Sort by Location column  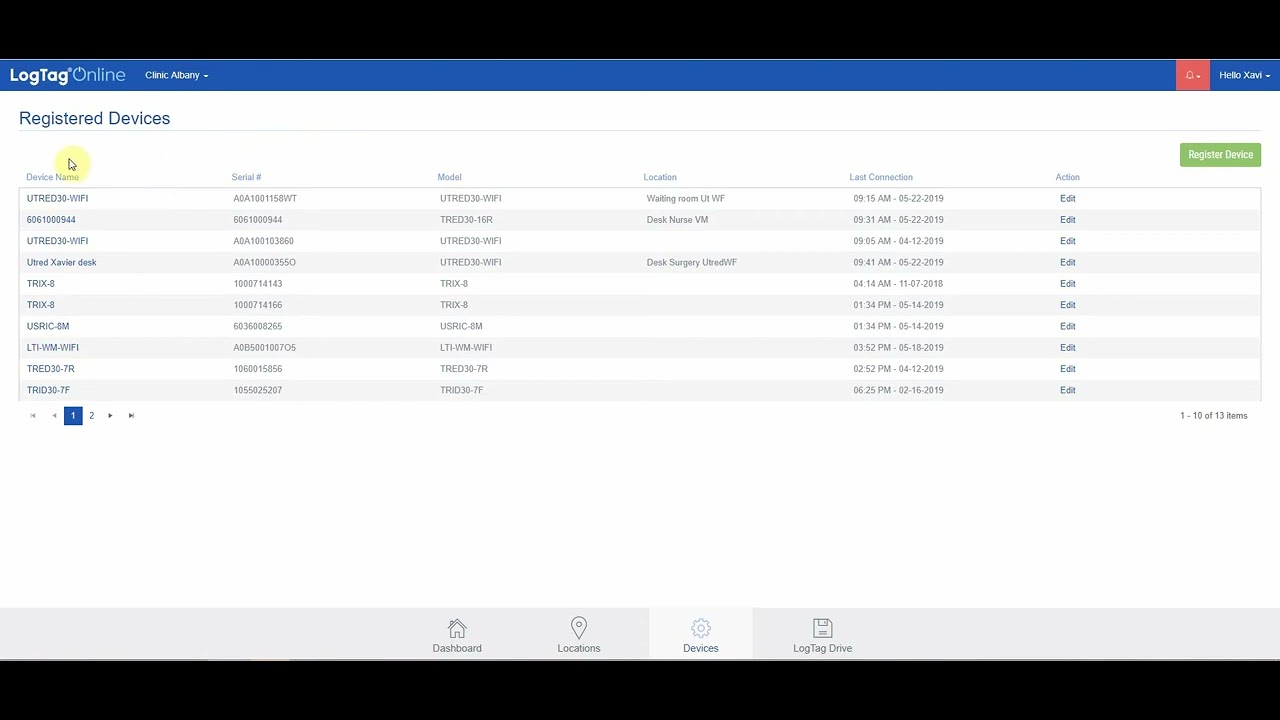point(660,177)
